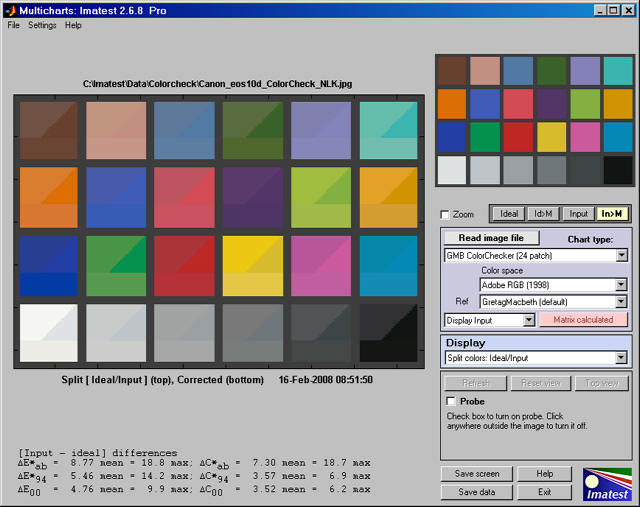Click the blue sky patch in main chart

pyautogui.click(x=184, y=130)
